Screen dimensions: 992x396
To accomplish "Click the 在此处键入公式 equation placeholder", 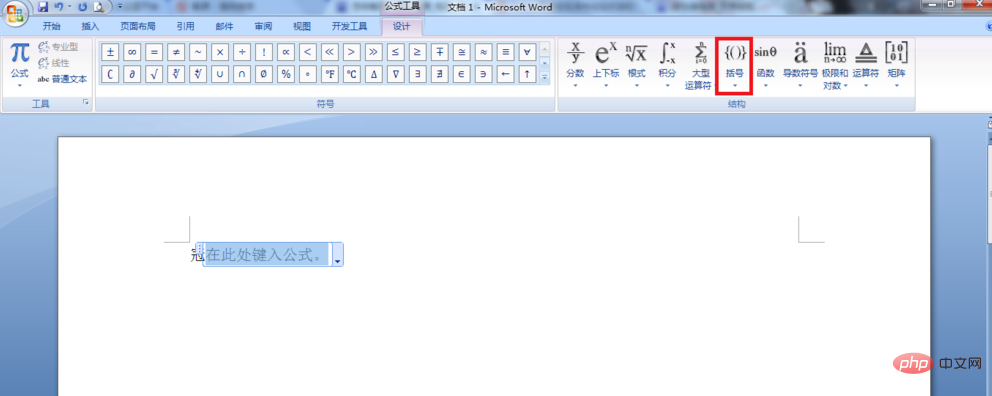I will 268,255.
